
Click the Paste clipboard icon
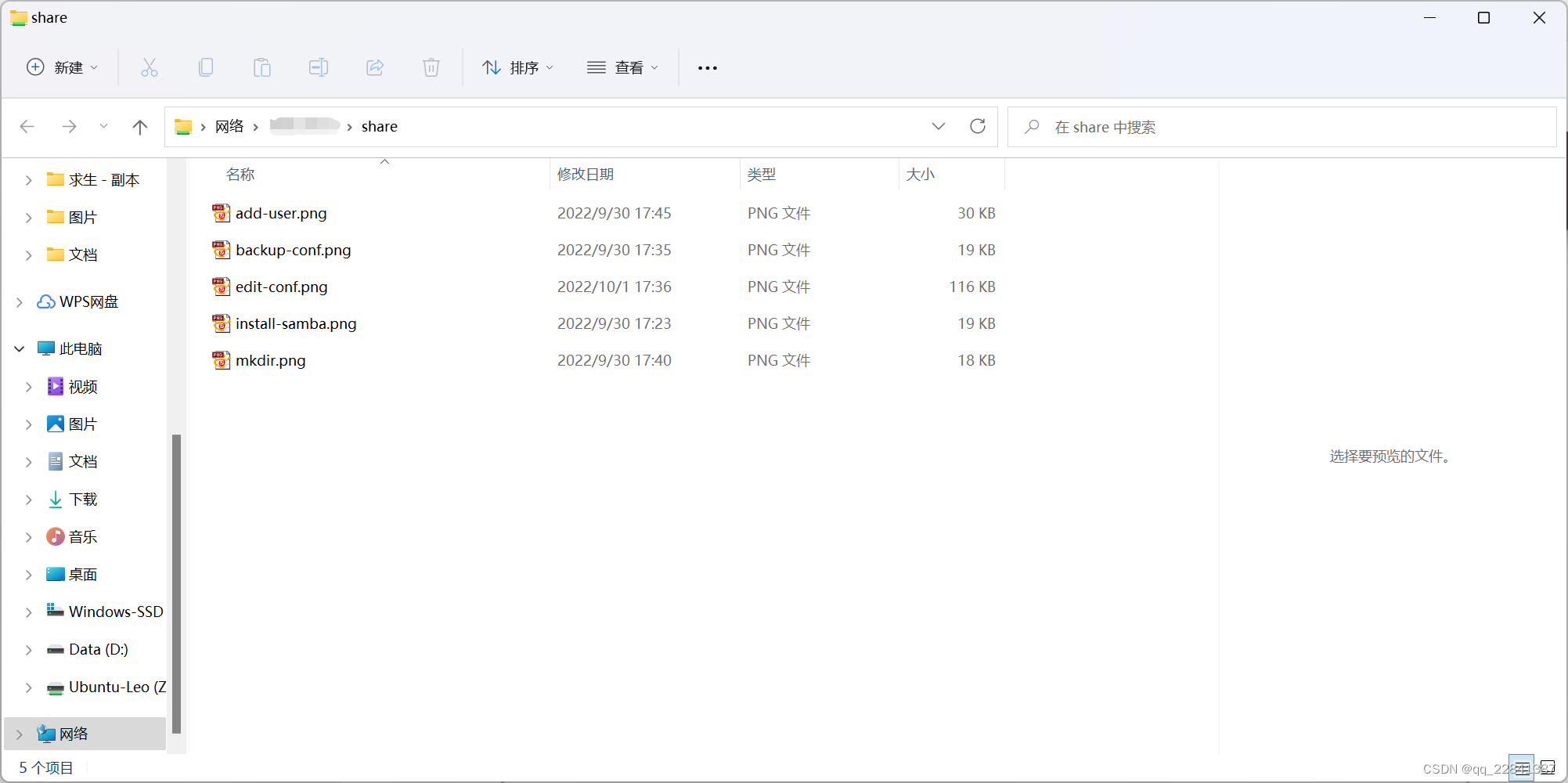[262, 67]
